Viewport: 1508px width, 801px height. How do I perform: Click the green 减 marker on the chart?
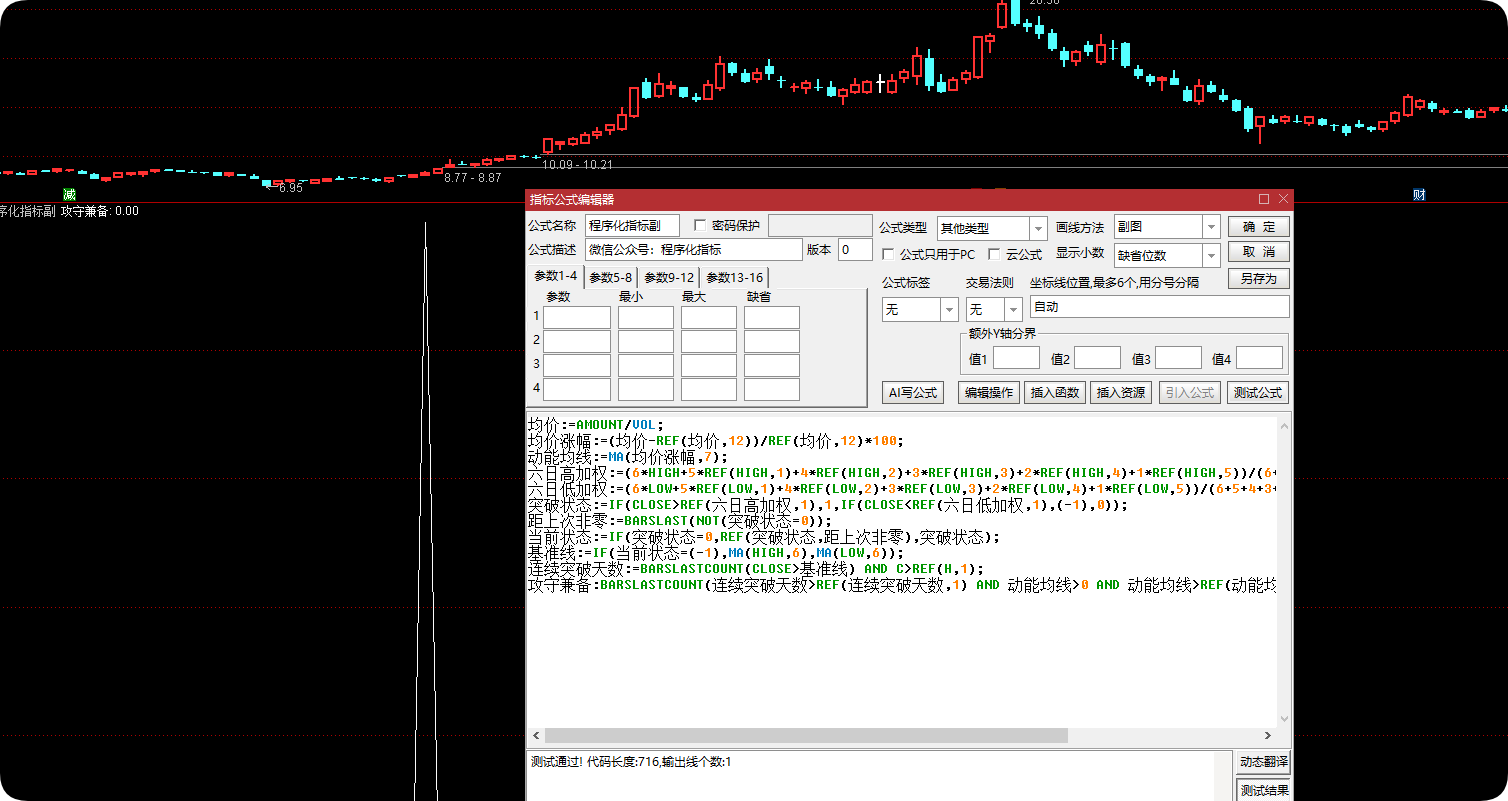click(x=69, y=194)
